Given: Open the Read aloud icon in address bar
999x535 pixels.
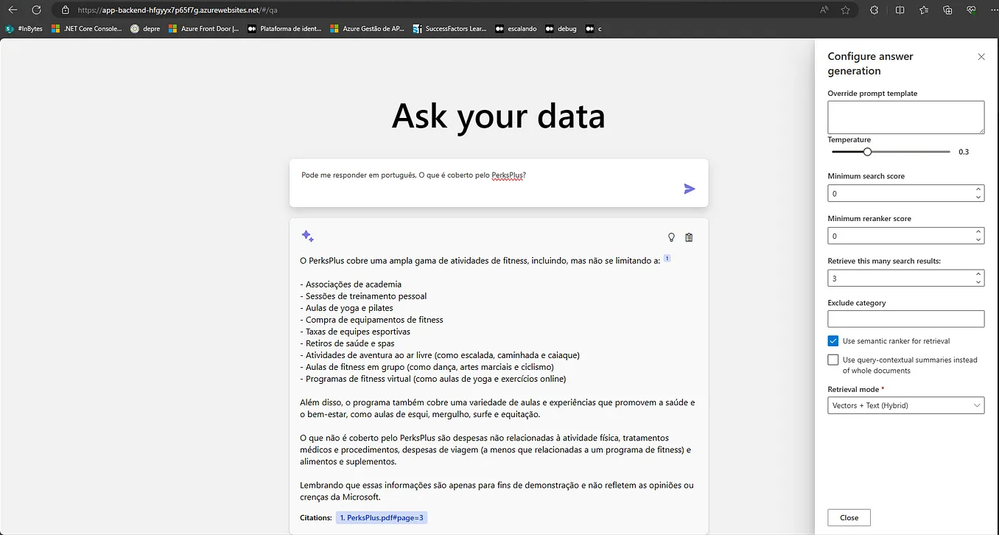Looking at the screenshot, I should click(x=824, y=10).
